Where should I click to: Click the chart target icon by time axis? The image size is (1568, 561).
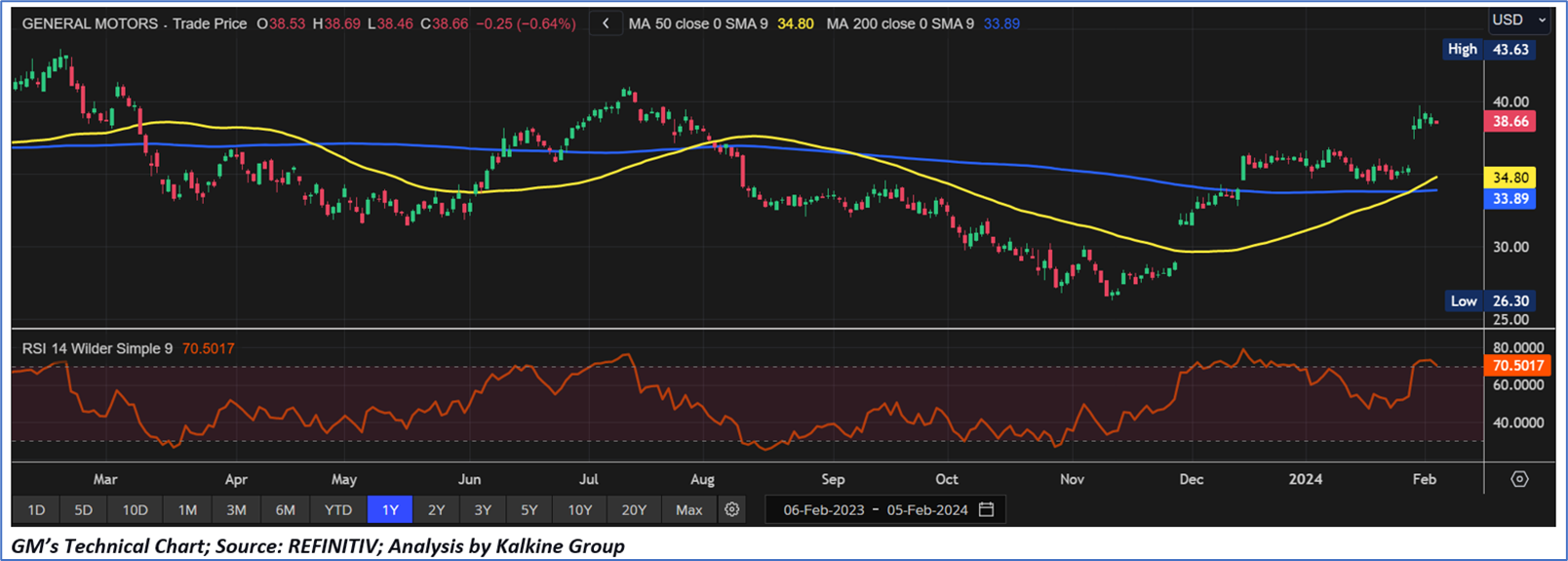coord(1519,479)
